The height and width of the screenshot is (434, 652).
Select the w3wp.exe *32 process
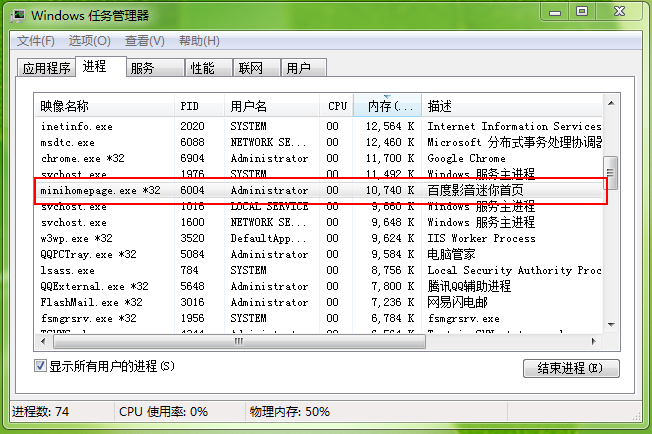(x=319, y=238)
